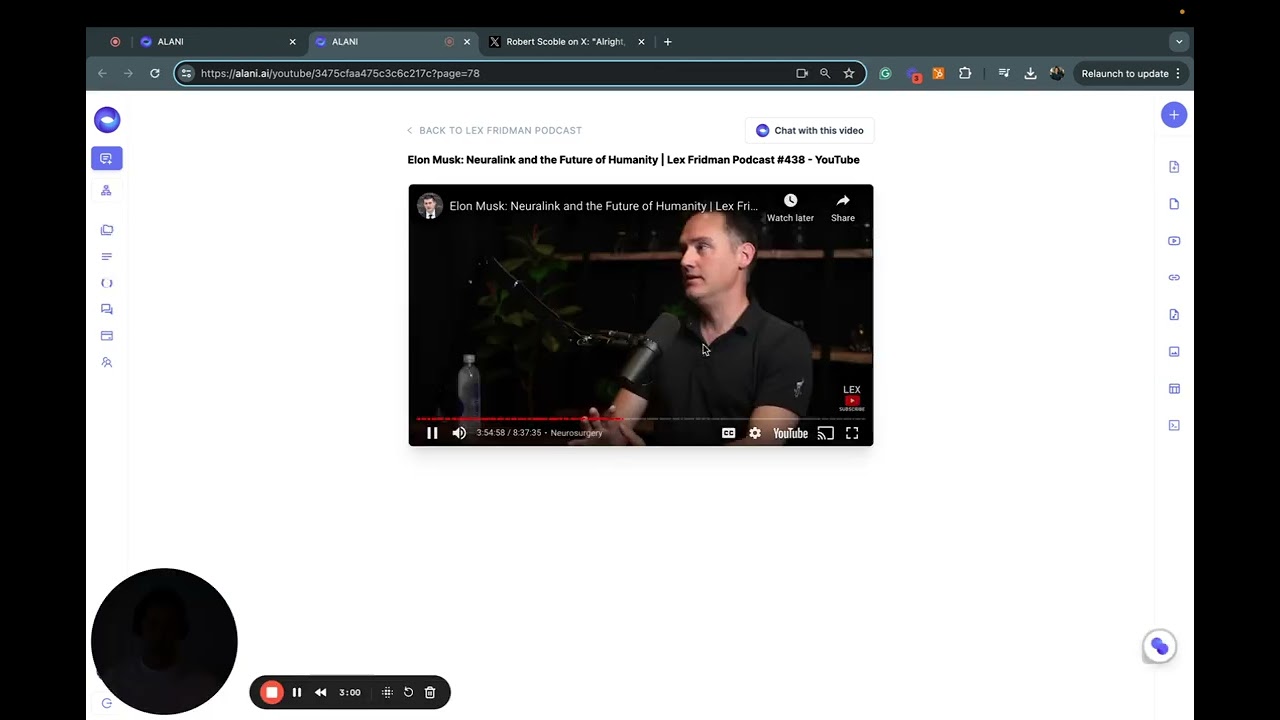
Task: Click the video player icon in right panel
Action: click(1174, 241)
